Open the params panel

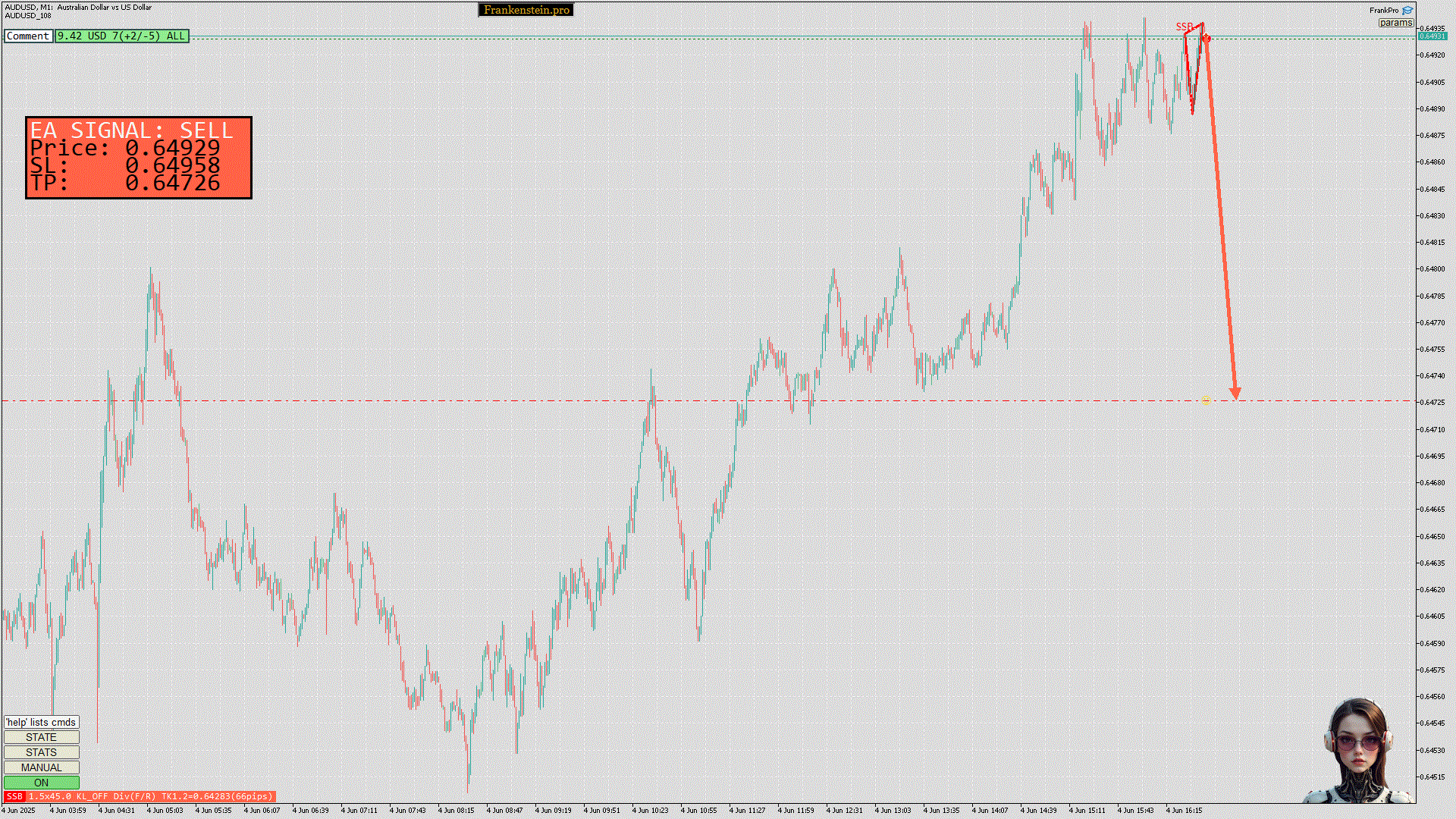point(1395,23)
